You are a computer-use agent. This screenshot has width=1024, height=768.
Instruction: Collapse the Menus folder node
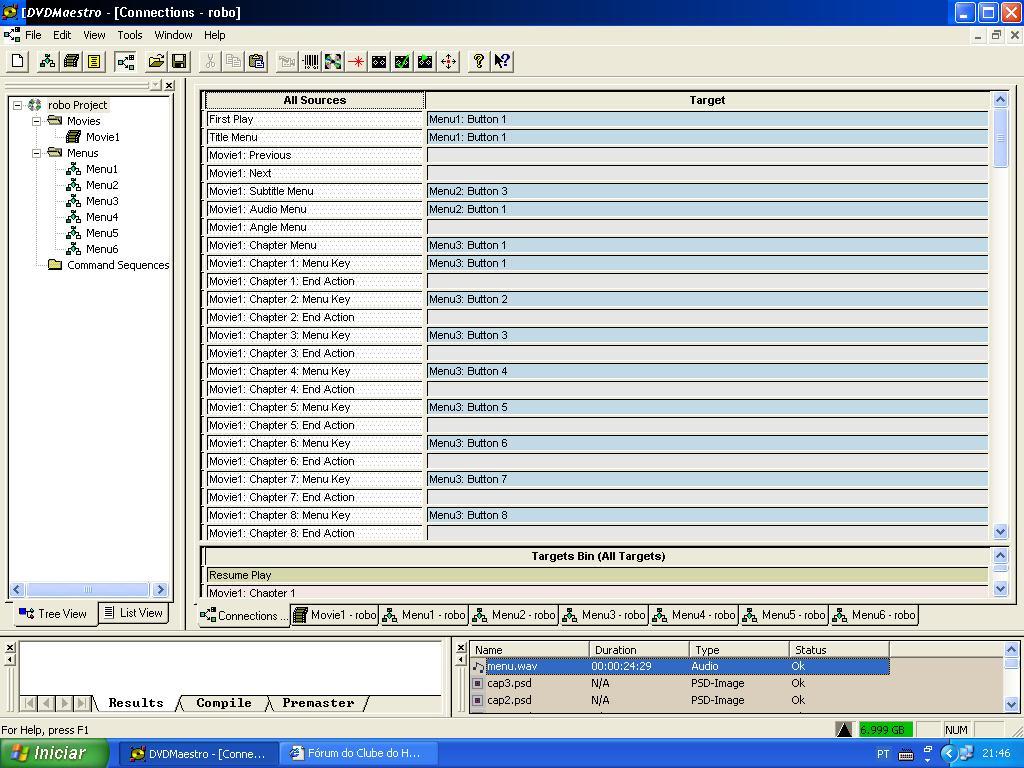click(x=37, y=153)
